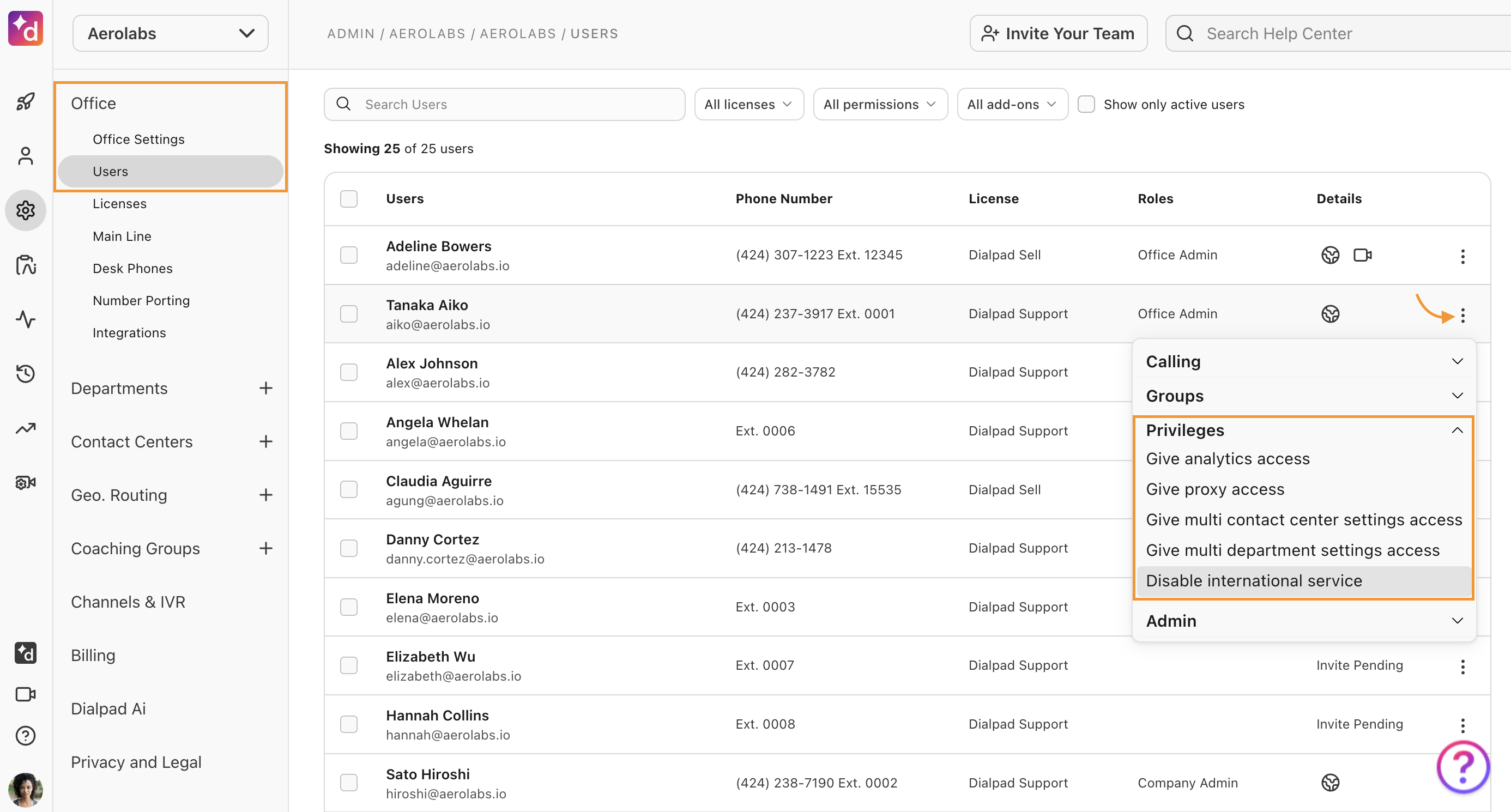Open the floating purple help bubble
This screenshot has width=1511, height=812.
1462,766
